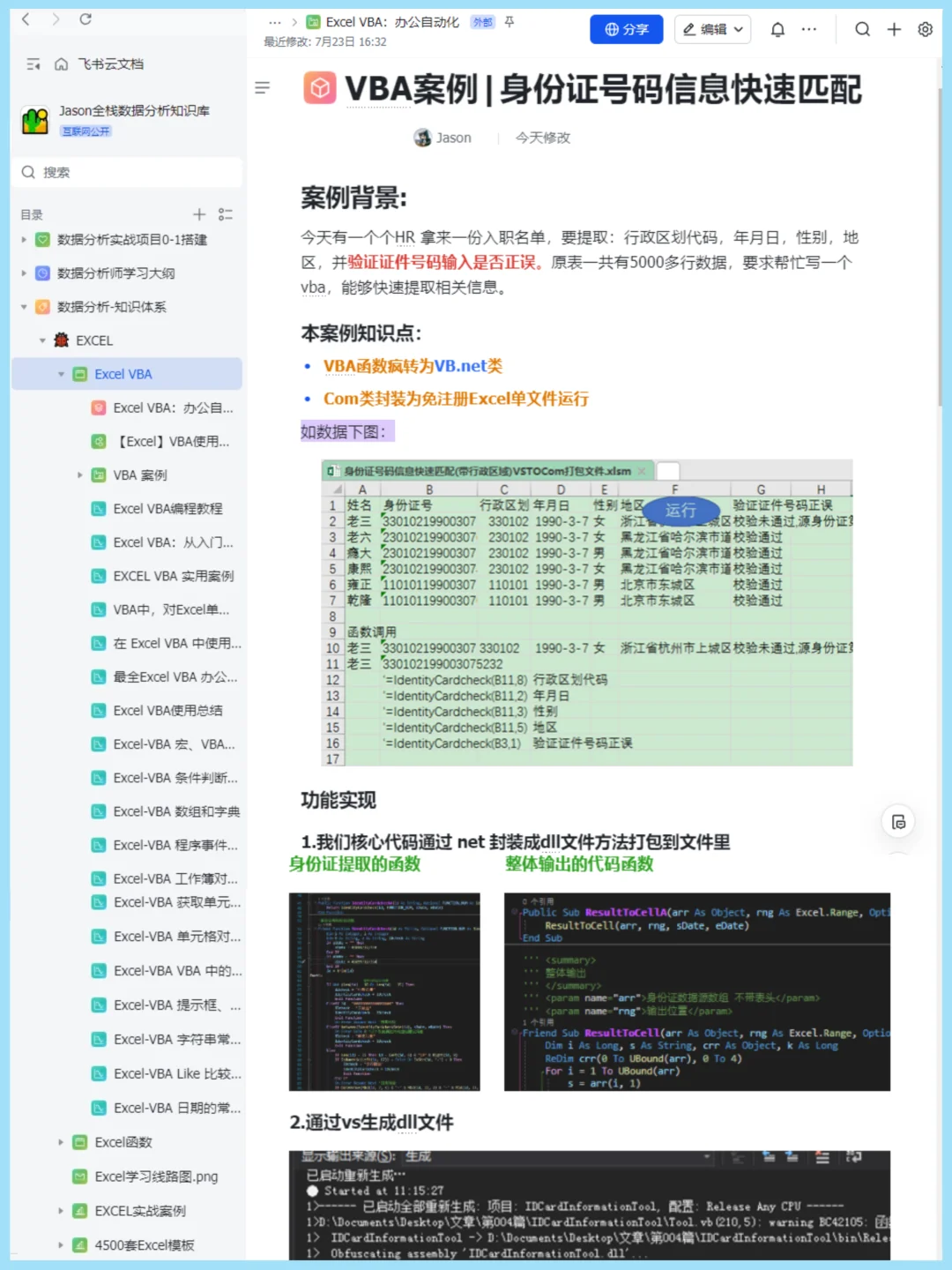Open the document settings gear icon
Screen dimensions: 952x1270
tap(925, 29)
